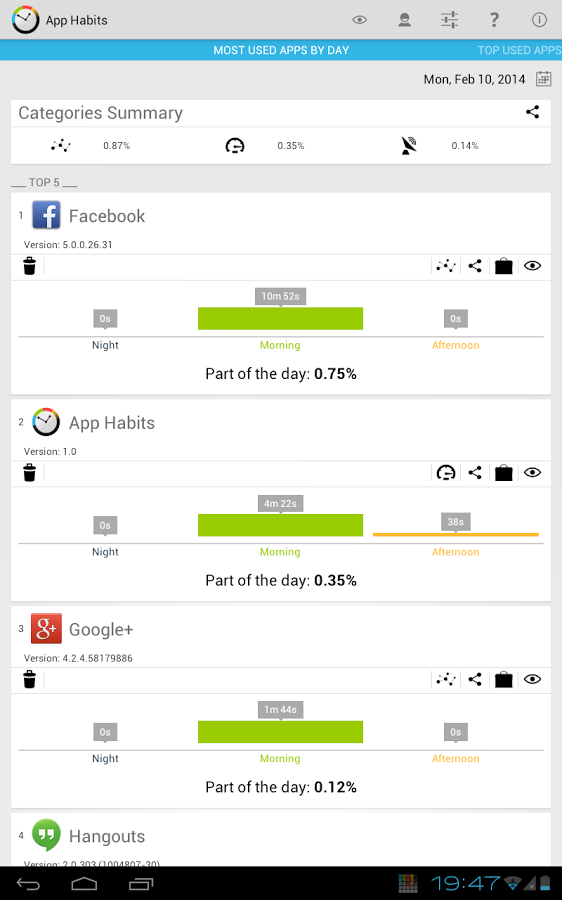Image resolution: width=562 pixels, height=900 pixels.
Task: Open the settings sliders icon in header
Action: (449, 20)
